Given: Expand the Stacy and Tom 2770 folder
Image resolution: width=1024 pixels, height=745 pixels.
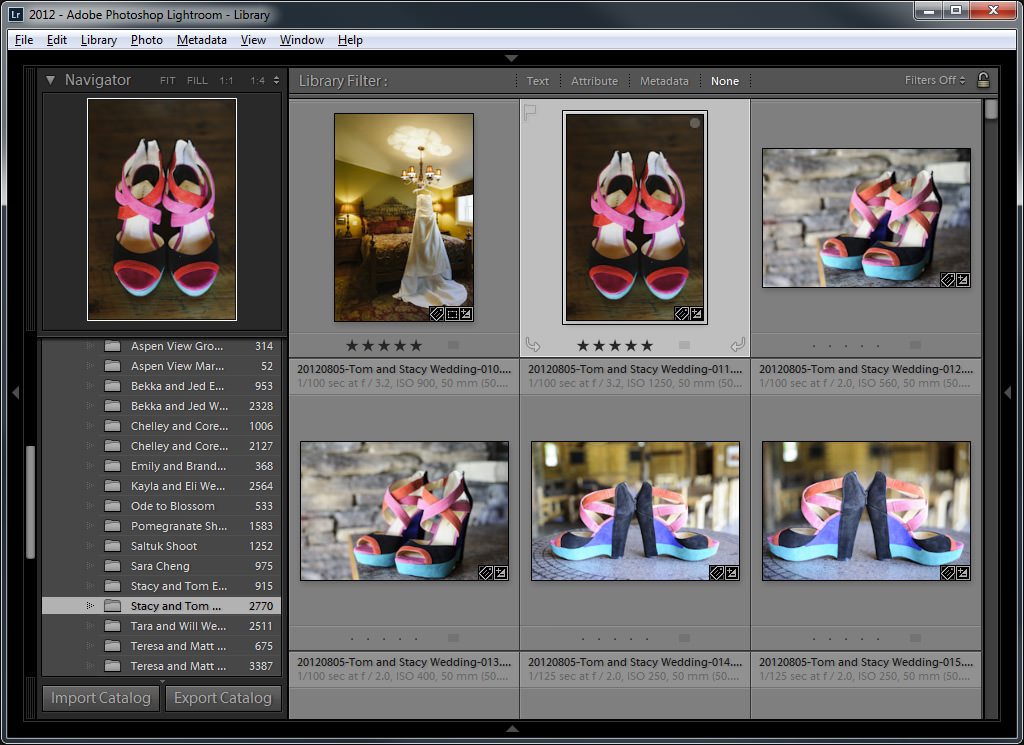Looking at the screenshot, I should click(x=90, y=606).
